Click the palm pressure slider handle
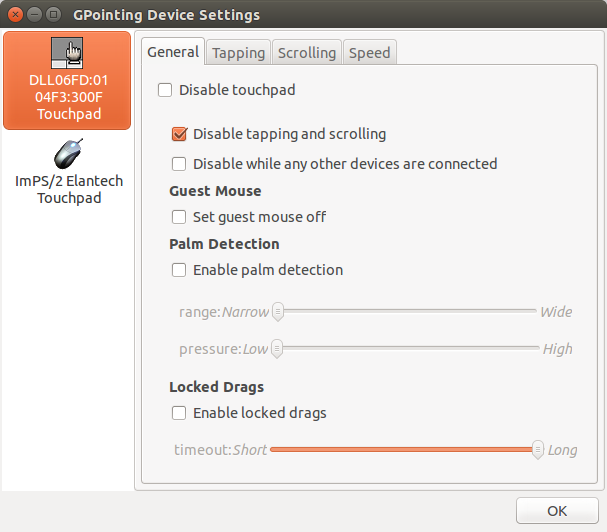Image resolution: width=607 pixels, height=532 pixels. pos(277,348)
